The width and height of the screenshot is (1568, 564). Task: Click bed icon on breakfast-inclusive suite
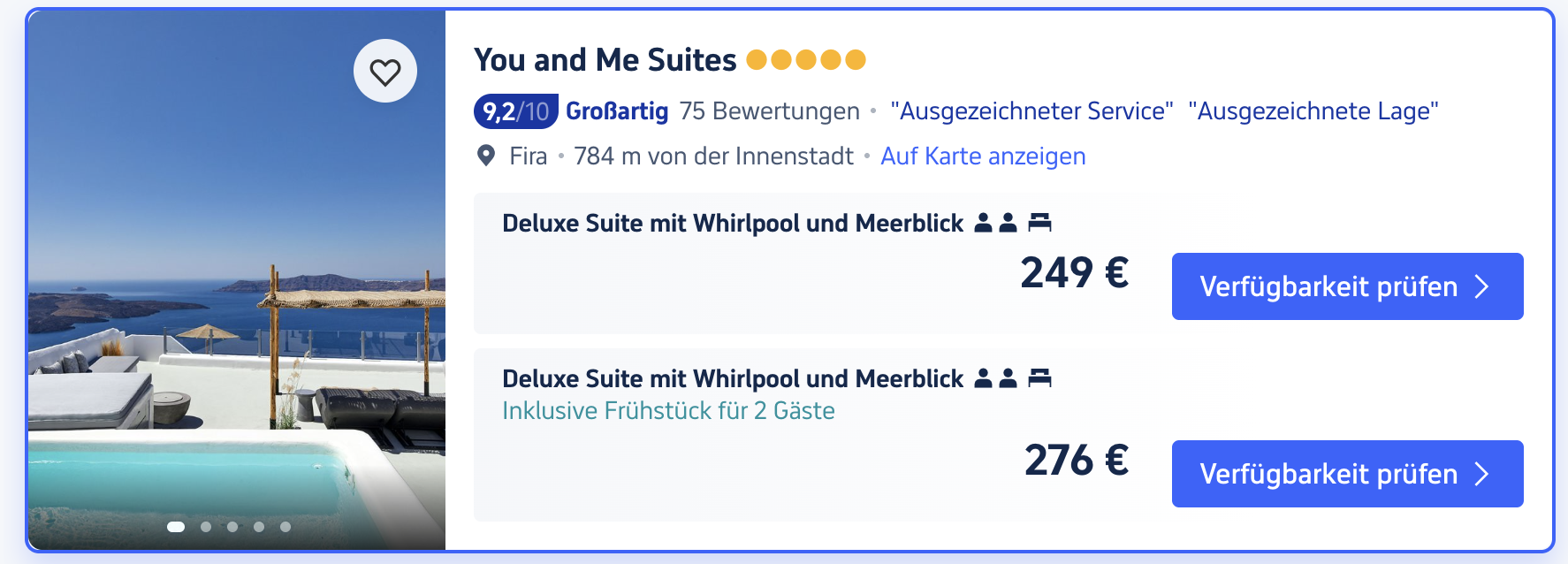(1040, 378)
